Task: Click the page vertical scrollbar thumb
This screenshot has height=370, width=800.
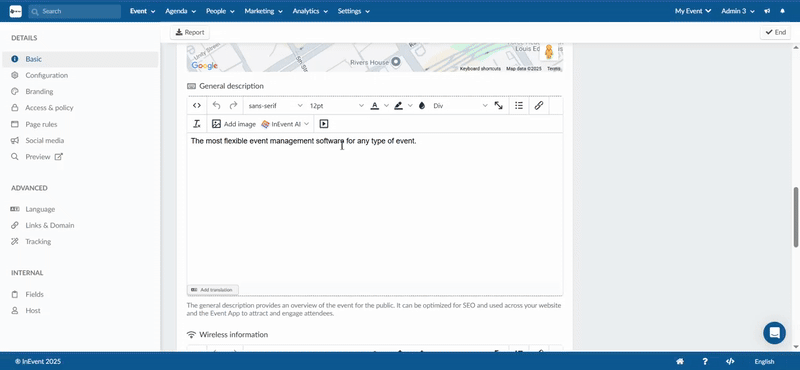Action: tap(796, 217)
